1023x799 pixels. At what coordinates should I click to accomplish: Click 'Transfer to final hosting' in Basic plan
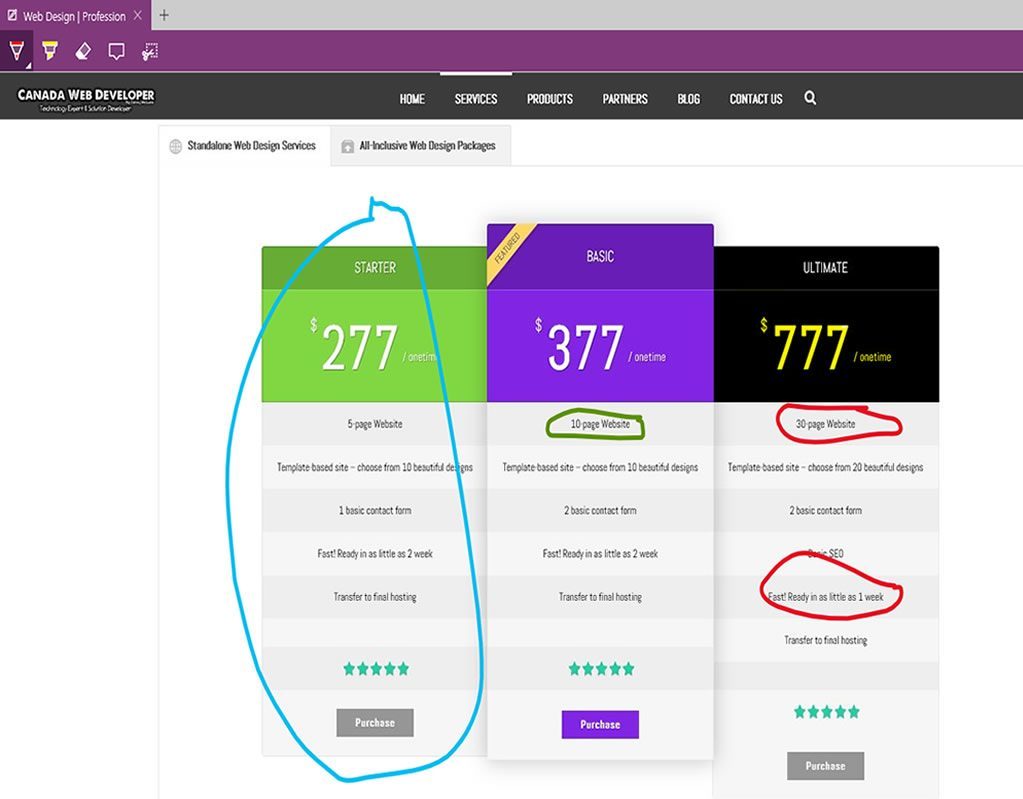pos(600,597)
